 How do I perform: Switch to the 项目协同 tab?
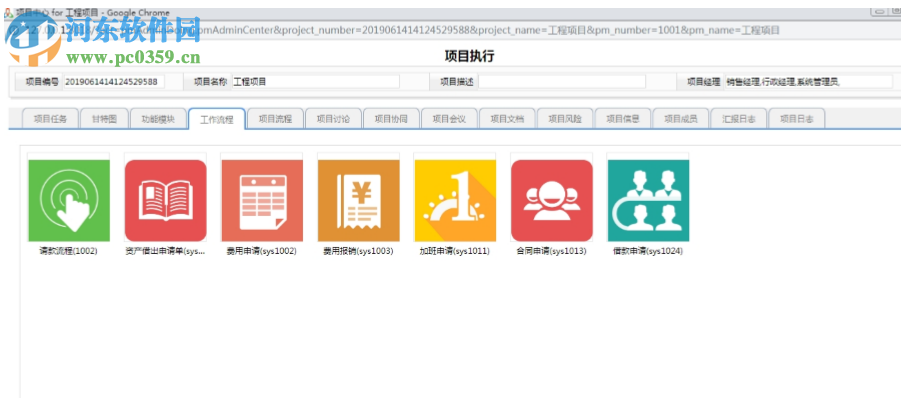point(391,119)
